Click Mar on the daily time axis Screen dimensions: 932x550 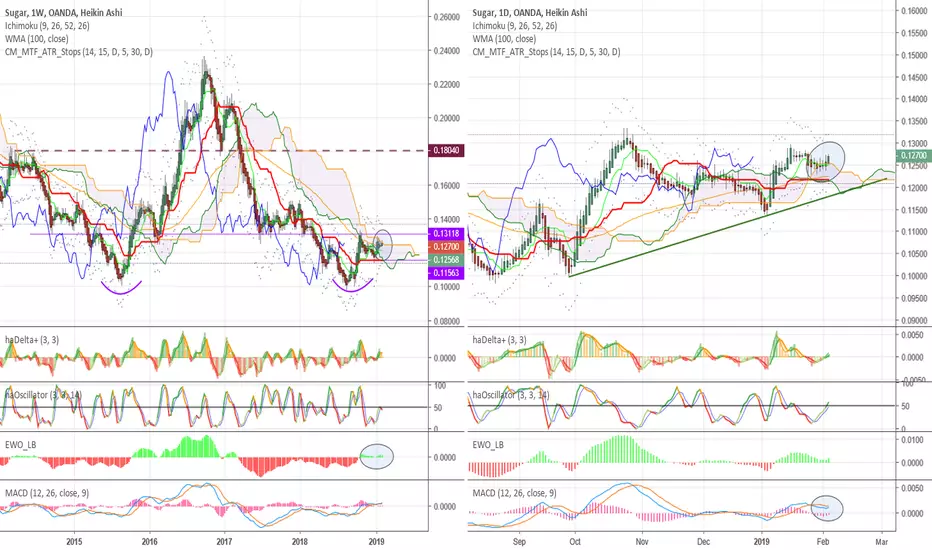tap(881, 542)
